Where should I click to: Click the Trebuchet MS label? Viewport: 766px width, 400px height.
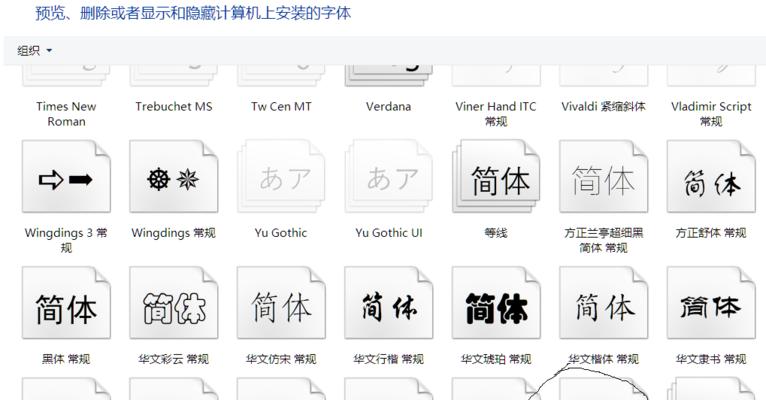(174, 106)
